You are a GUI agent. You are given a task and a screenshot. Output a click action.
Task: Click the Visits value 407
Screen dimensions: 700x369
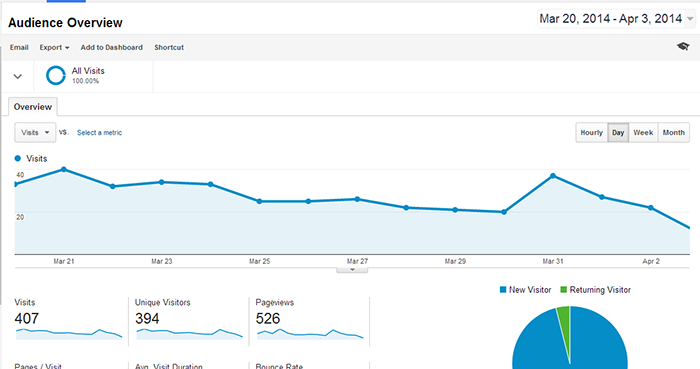click(27, 319)
